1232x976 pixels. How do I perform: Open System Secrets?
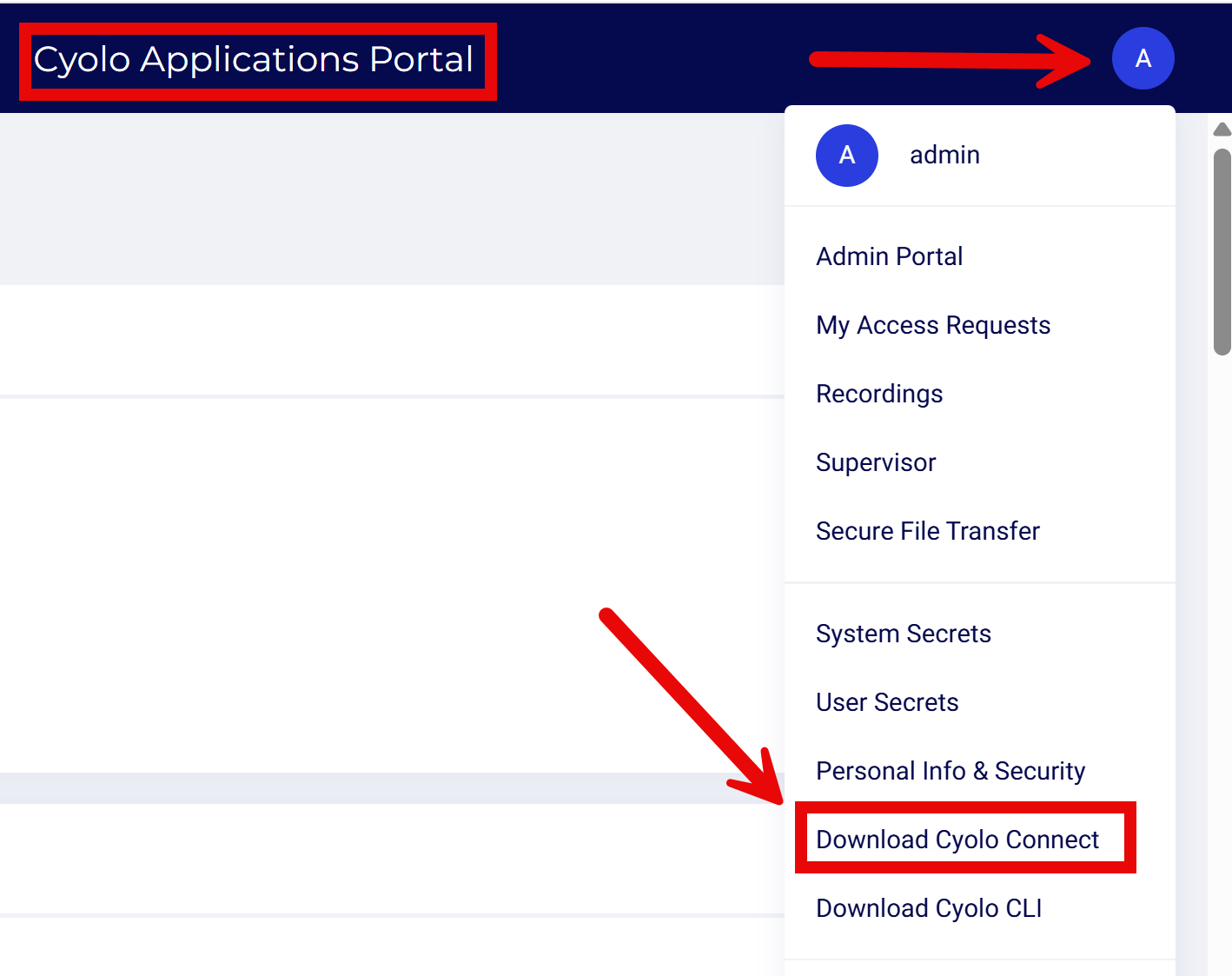tap(903, 634)
